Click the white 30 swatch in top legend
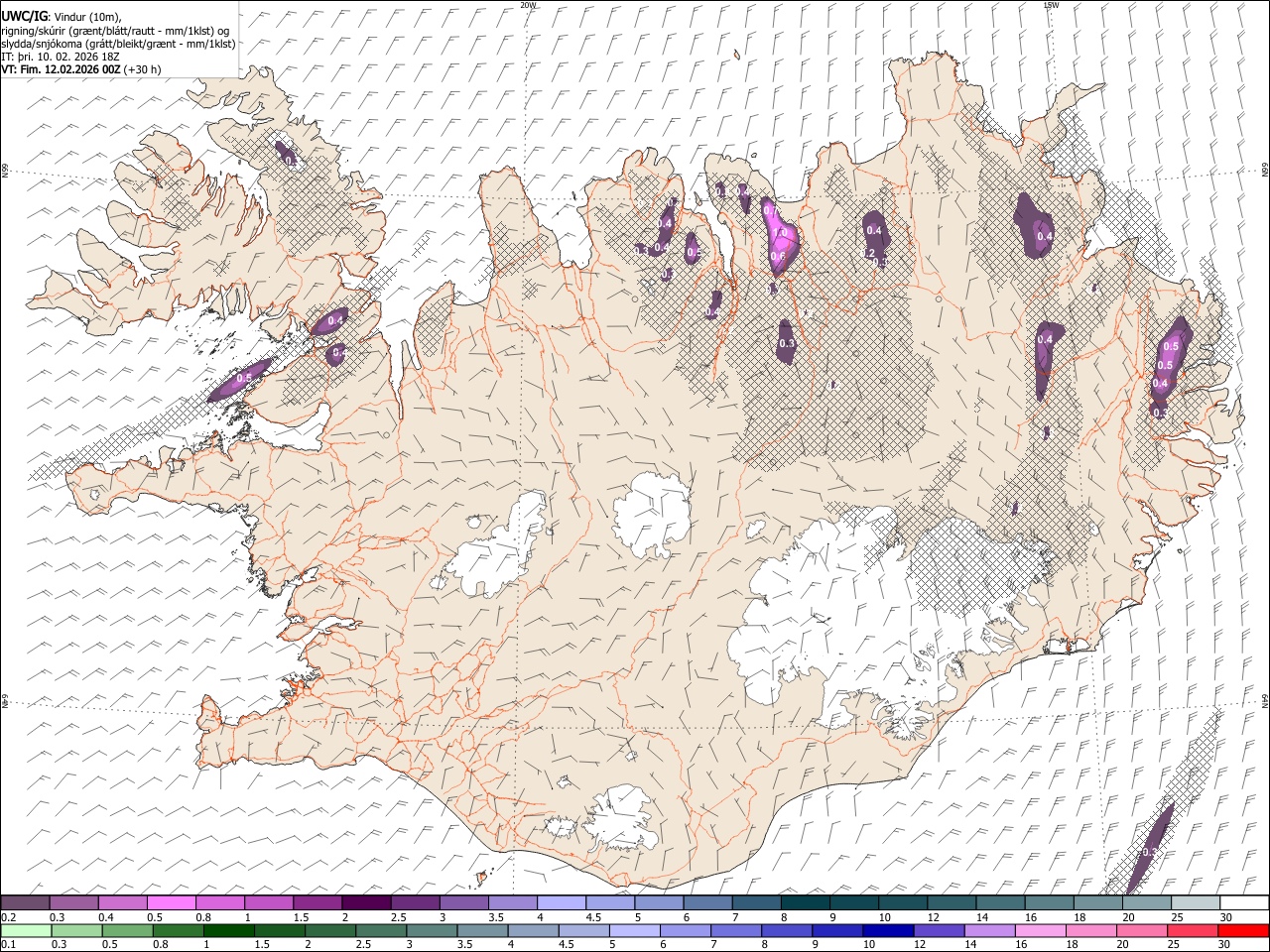Viewport: 1270px width, 952px height. tap(1243, 902)
